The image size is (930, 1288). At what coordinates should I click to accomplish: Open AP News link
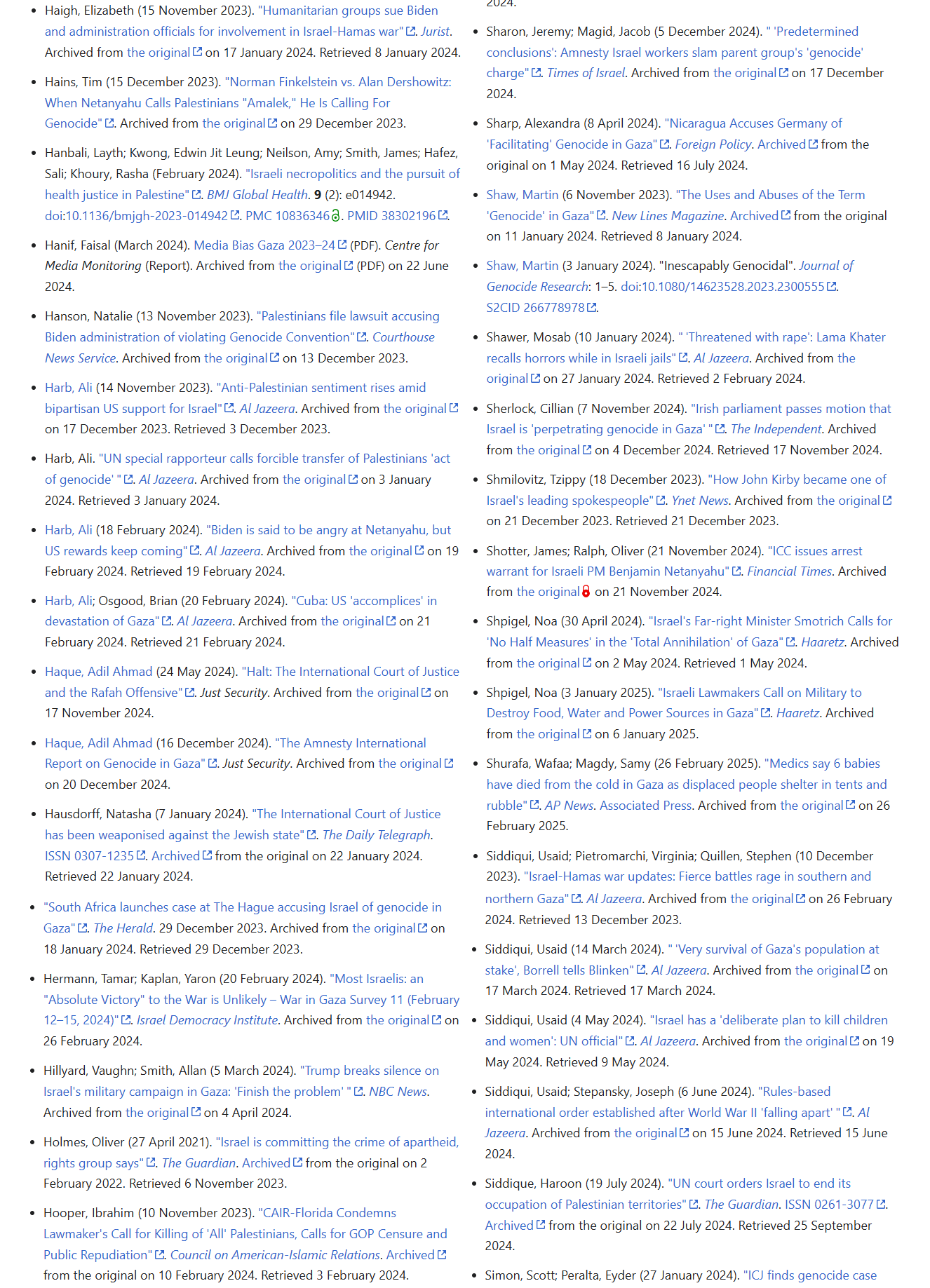click(x=569, y=806)
